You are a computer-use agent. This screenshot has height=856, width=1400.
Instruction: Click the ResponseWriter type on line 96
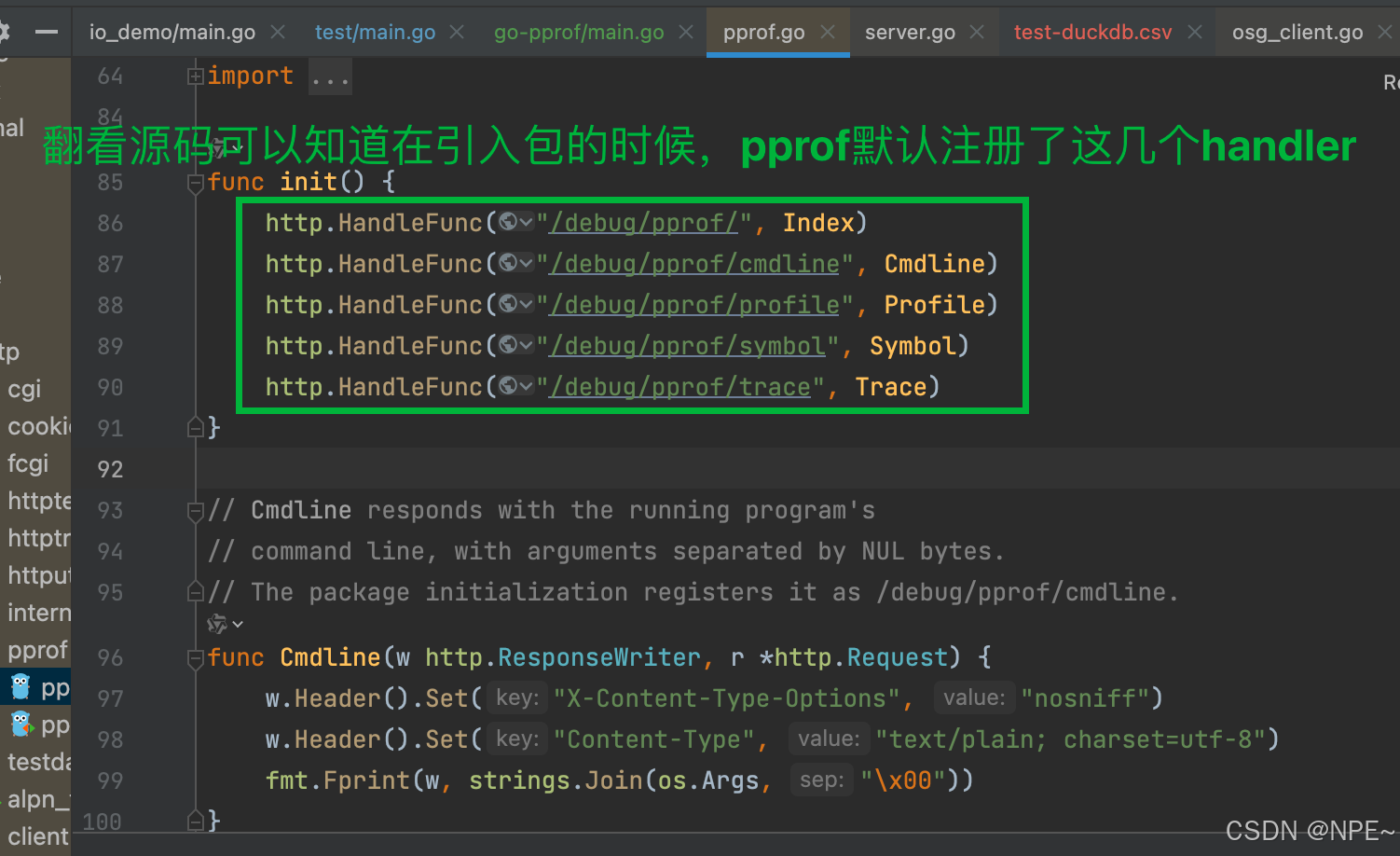point(598,657)
